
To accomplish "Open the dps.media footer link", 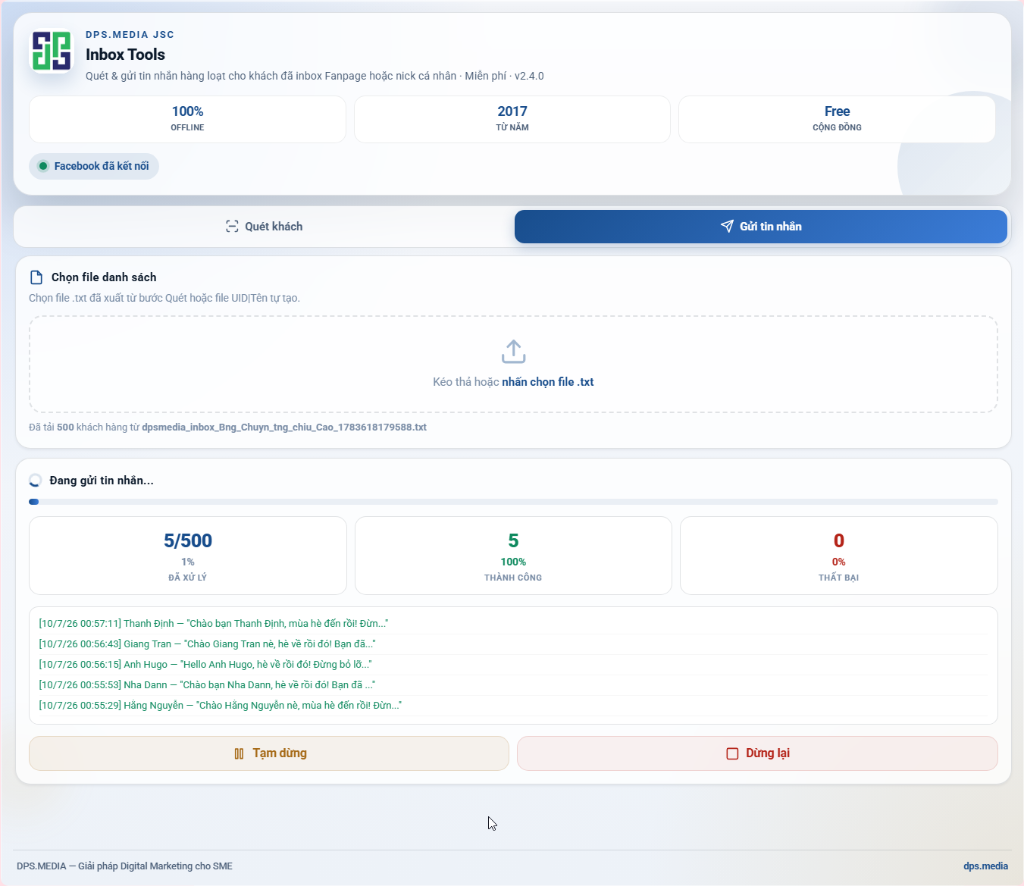I will coord(985,866).
